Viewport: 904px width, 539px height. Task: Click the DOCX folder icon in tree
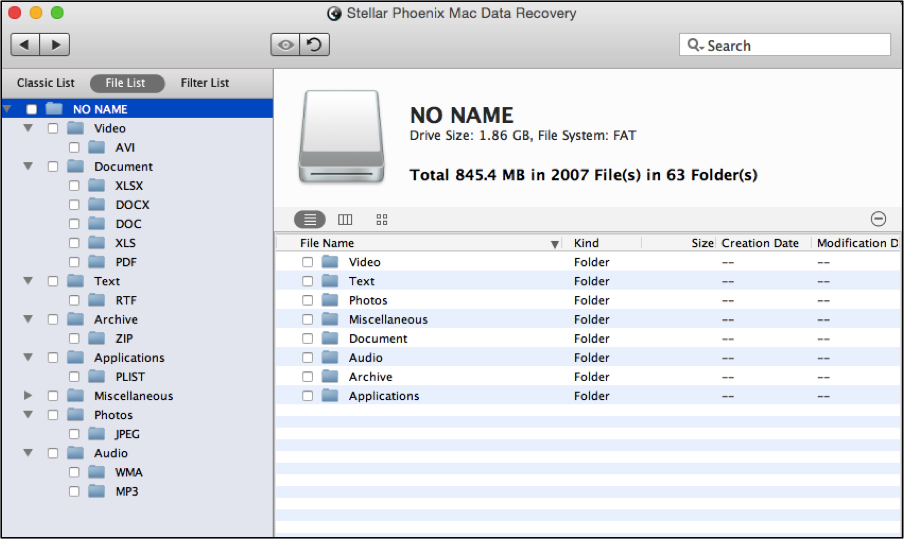tap(96, 204)
